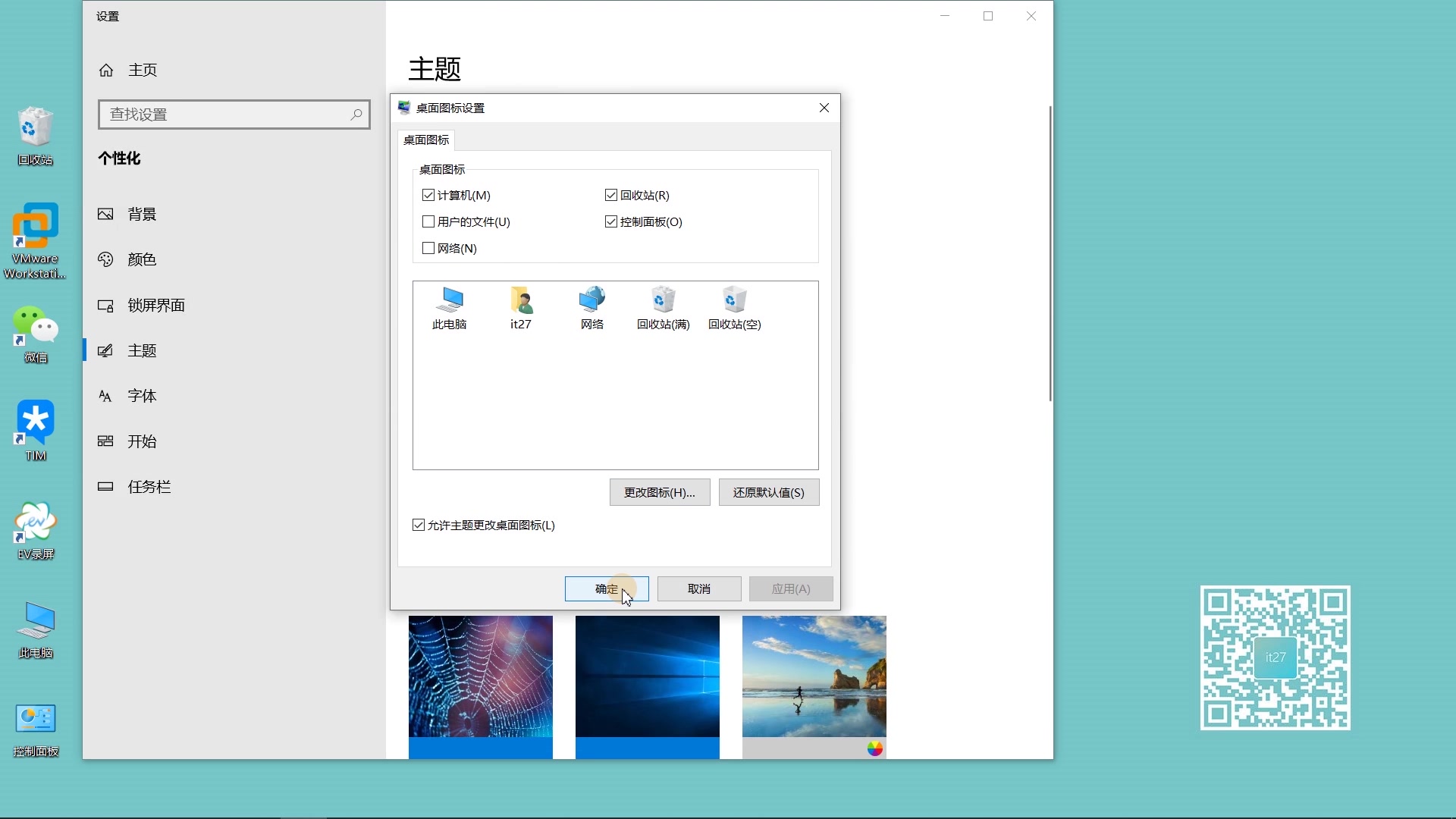Check the 网络(N) checkbox

[x=428, y=249]
